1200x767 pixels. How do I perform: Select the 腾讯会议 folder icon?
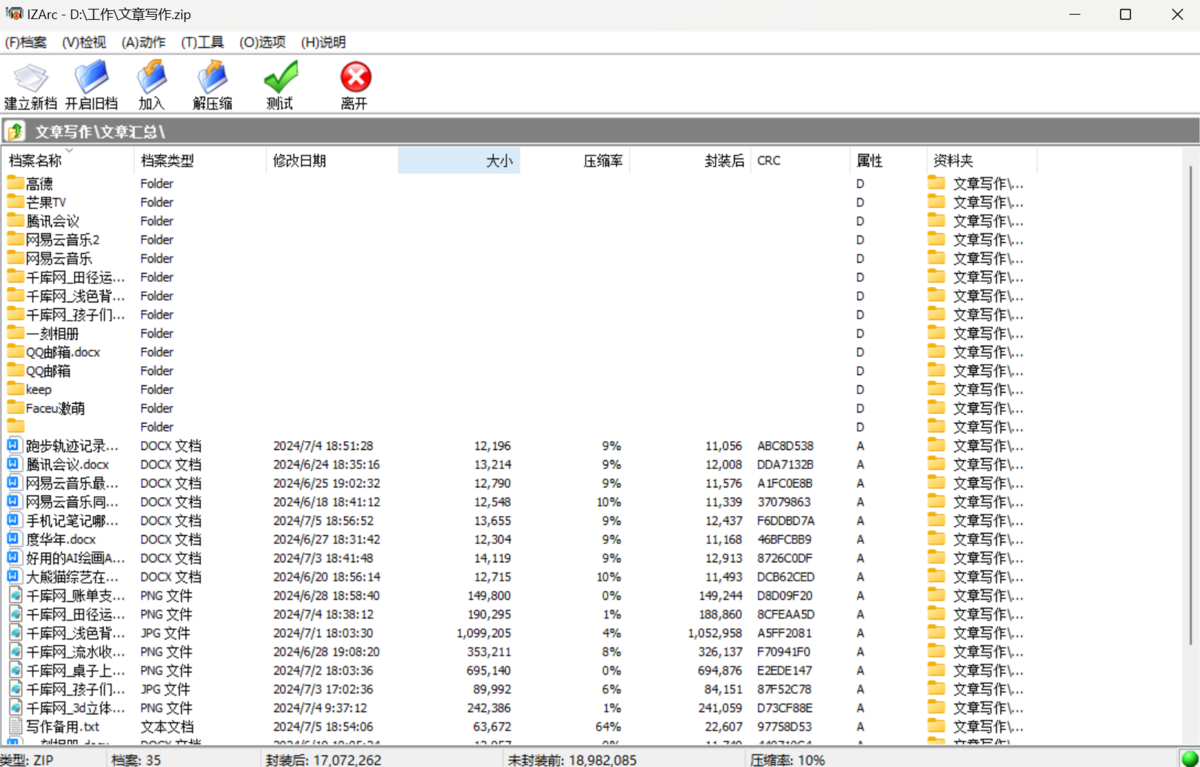(15, 221)
